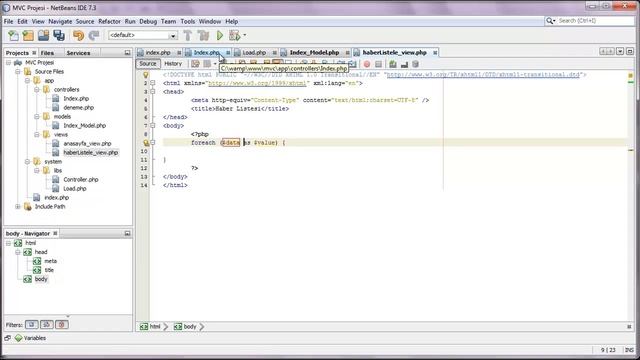
Task: Click the scroll tabs left arrow icon
Action: pos(603,51)
